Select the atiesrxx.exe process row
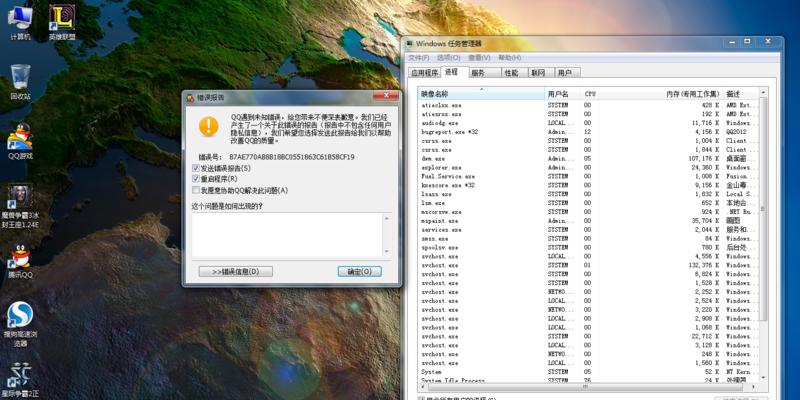This screenshot has width=800, height=400. [x=588, y=114]
